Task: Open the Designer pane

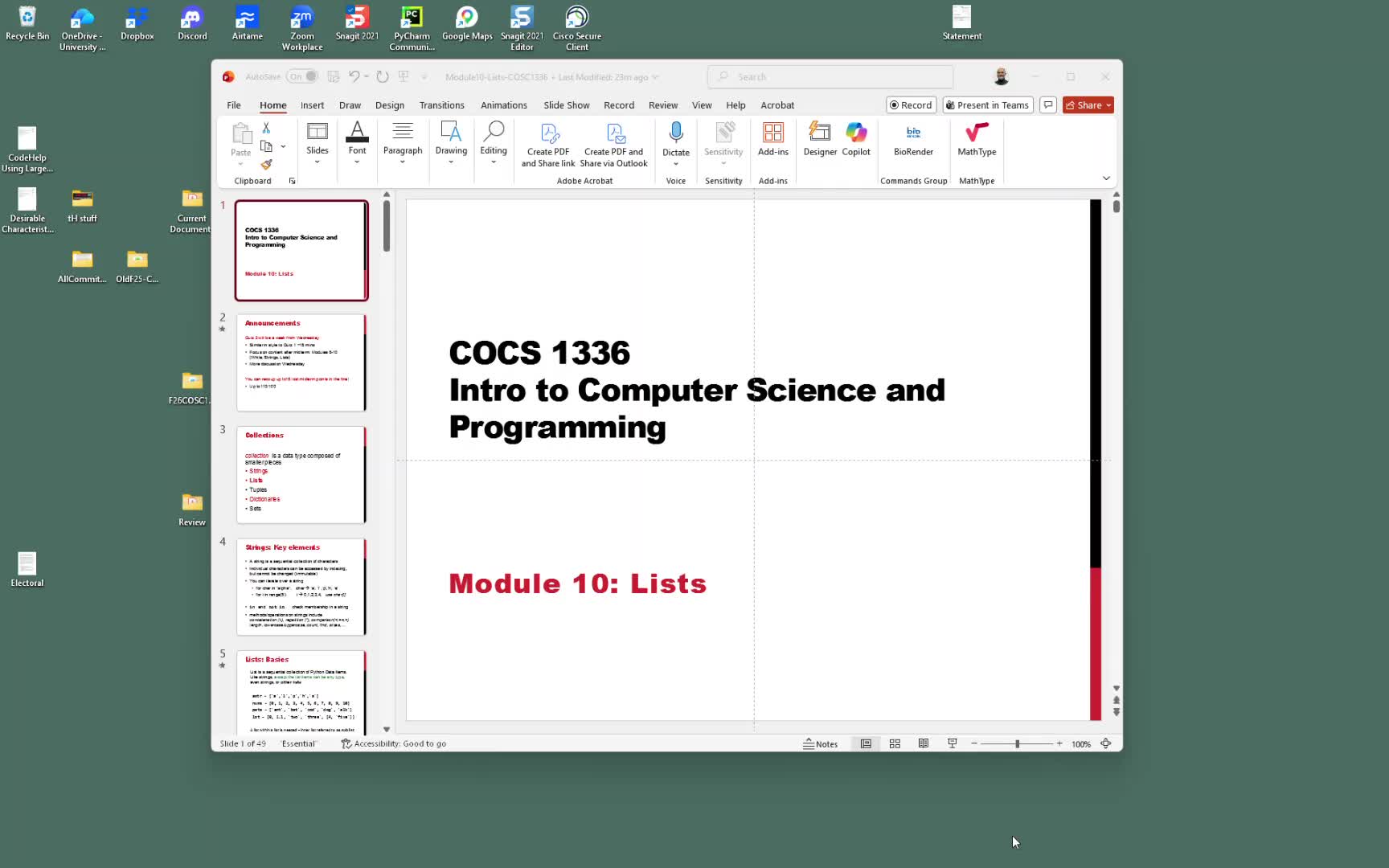Action: coord(819,137)
